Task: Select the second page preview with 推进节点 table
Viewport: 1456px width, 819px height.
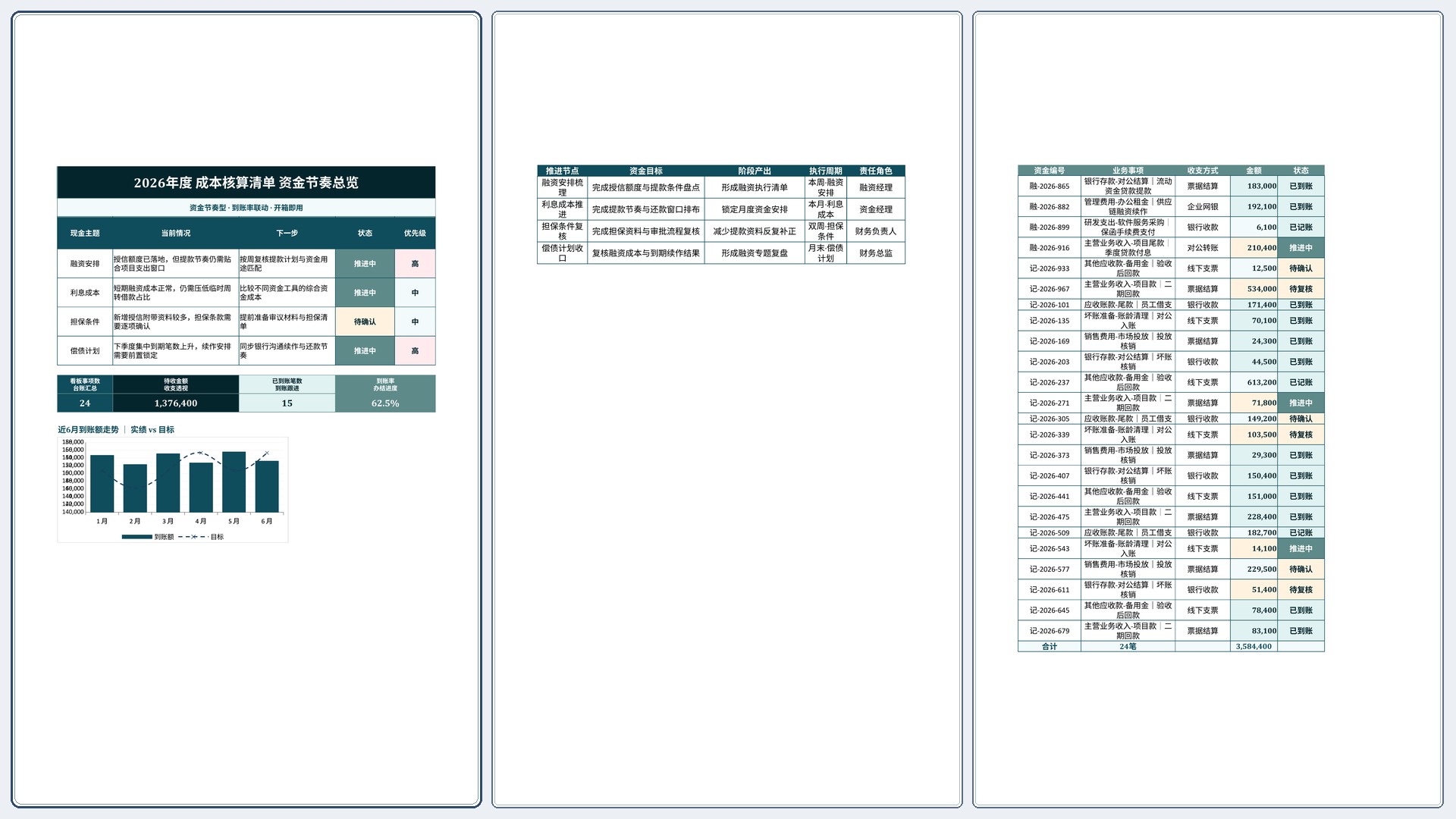Action: pos(727,409)
